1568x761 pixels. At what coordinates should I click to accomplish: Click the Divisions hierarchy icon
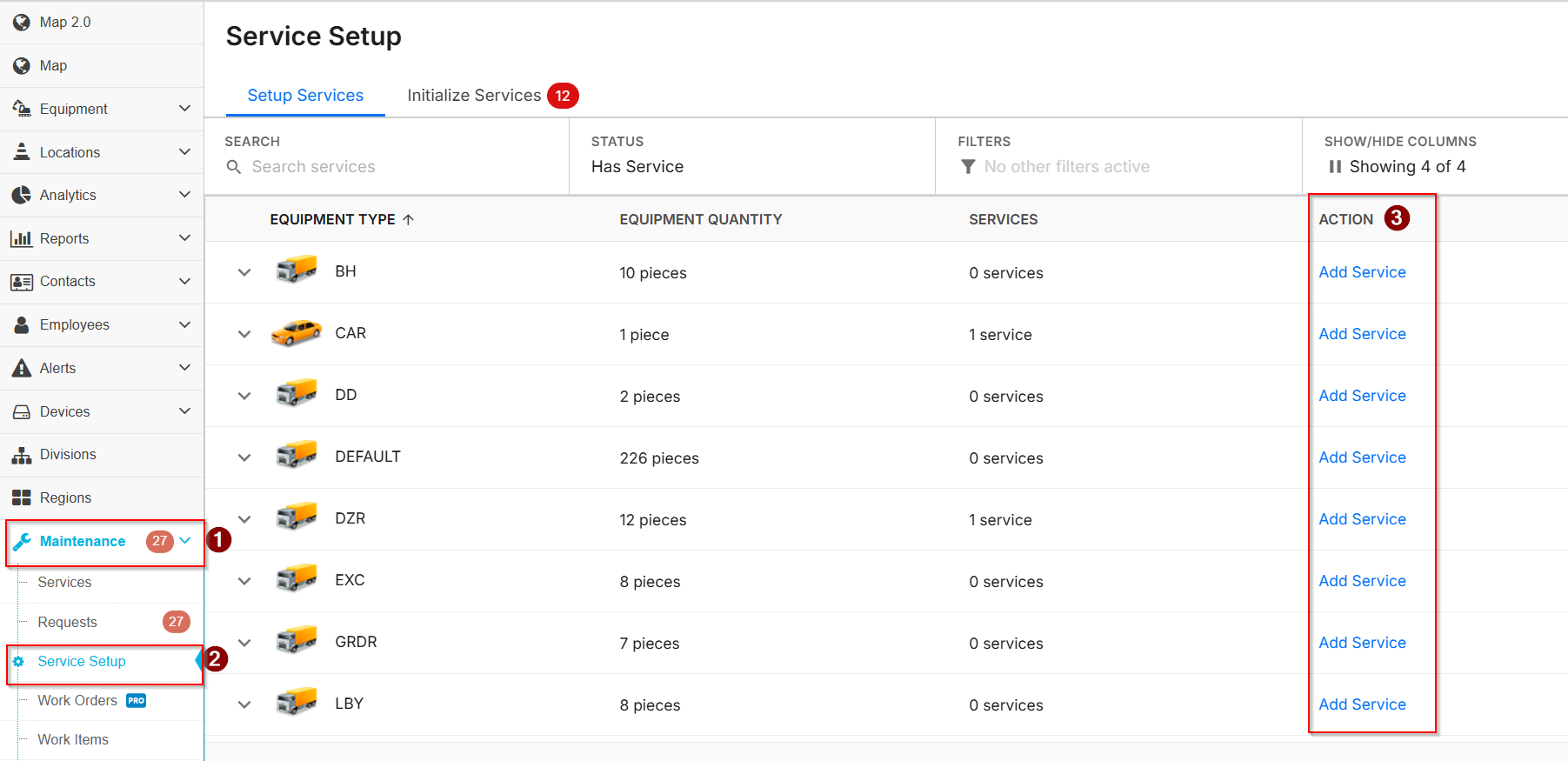[x=22, y=455]
